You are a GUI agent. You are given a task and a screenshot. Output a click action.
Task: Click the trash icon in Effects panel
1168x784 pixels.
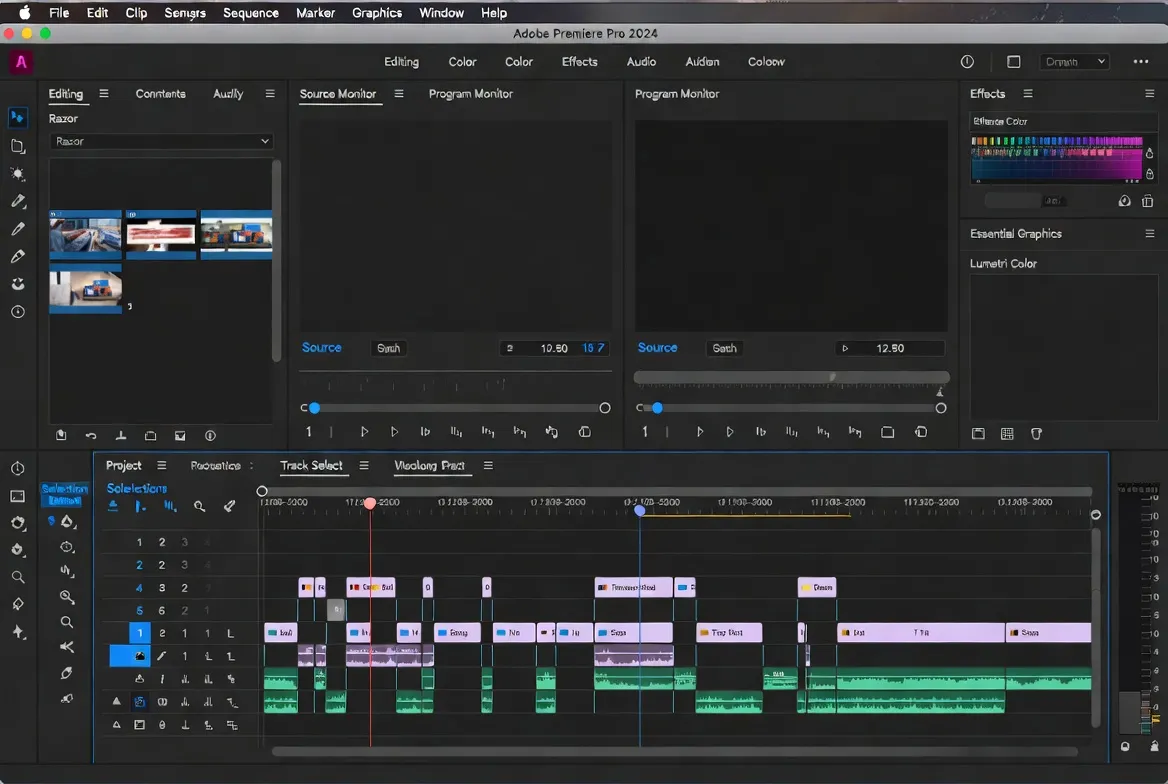coord(1147,201)
